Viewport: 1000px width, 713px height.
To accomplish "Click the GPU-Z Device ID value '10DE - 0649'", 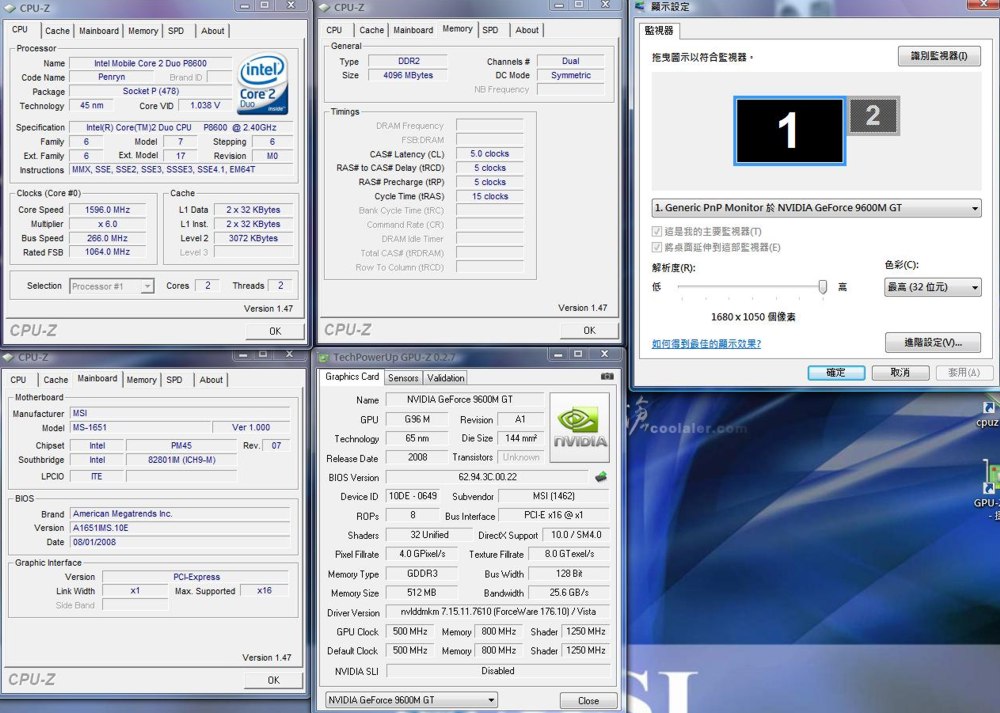I will coord(413,496).
